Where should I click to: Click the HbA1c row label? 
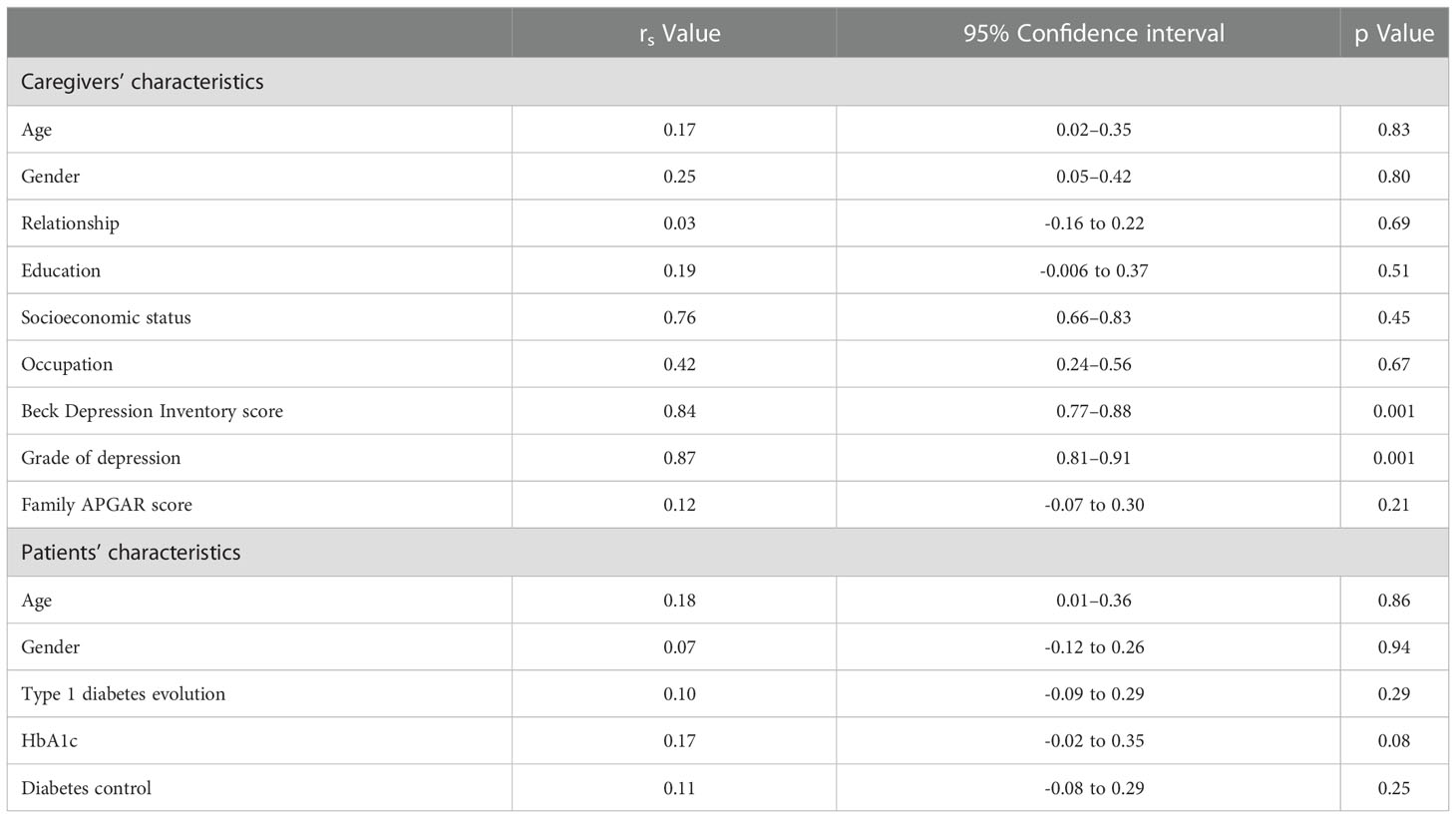coord(48,741)
